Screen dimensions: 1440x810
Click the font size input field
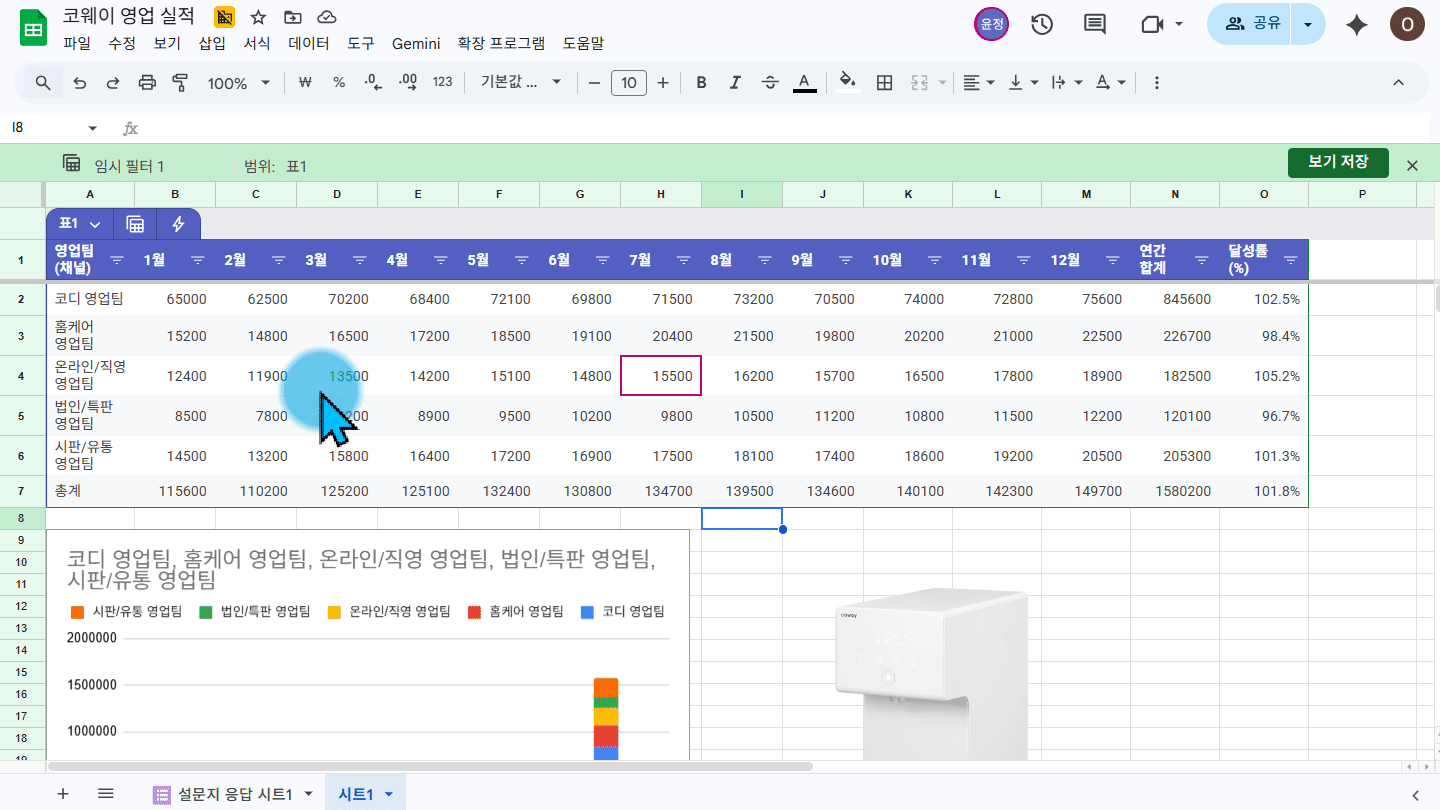click(x=628, y=83)
